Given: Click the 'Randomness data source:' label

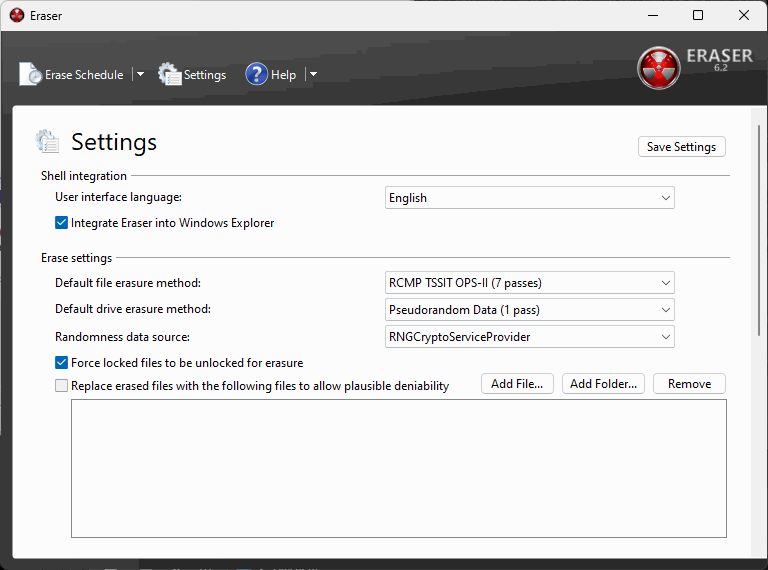Looking at the screenshot, I should [x=122, y=337].
